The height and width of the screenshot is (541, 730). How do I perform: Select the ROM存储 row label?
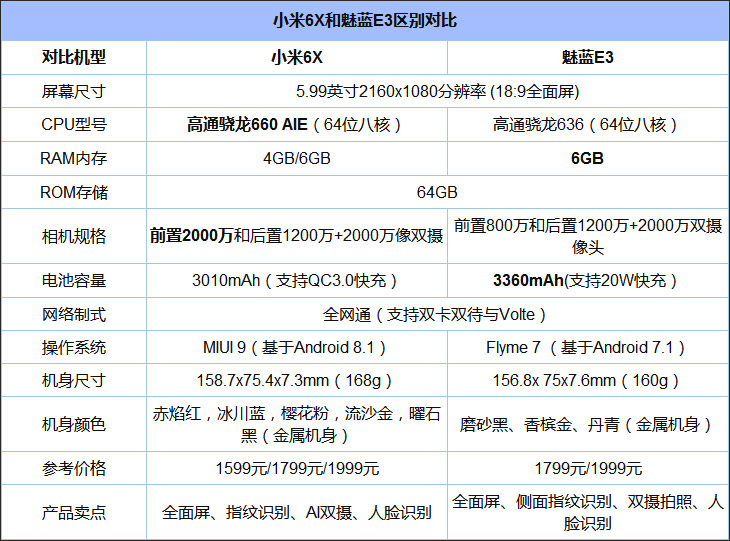point(74,192)
